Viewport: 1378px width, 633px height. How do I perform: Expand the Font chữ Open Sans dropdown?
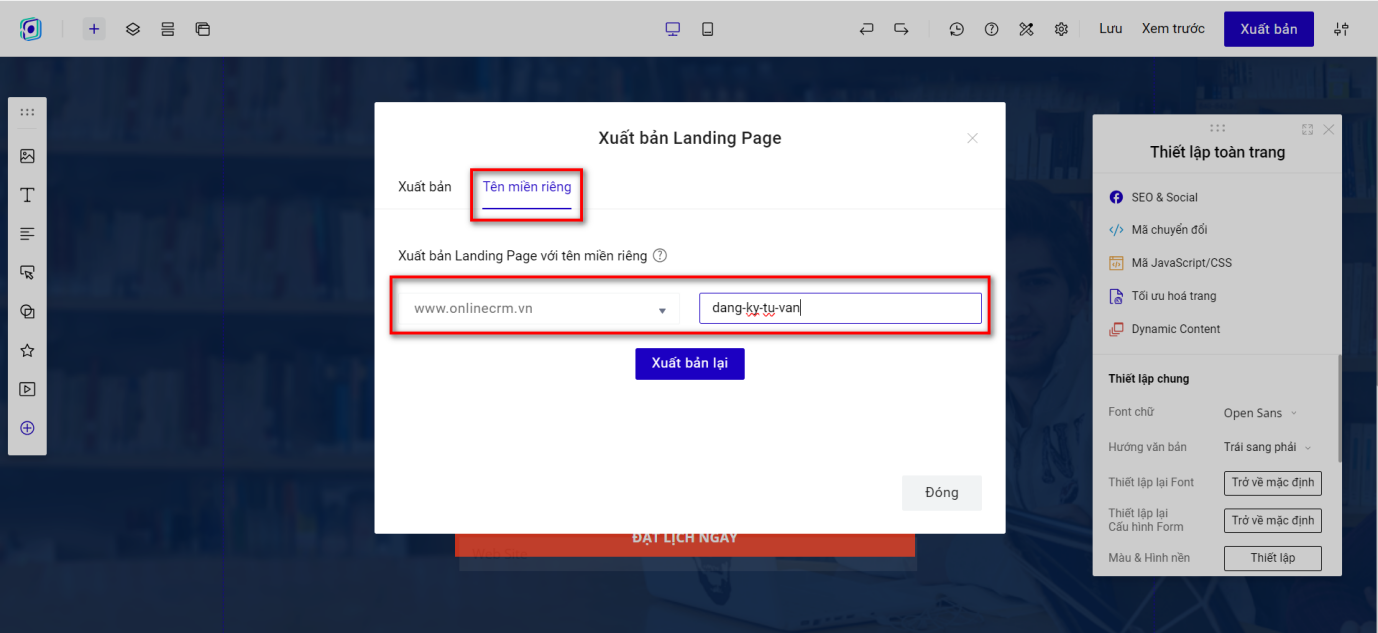[1260, 413]
